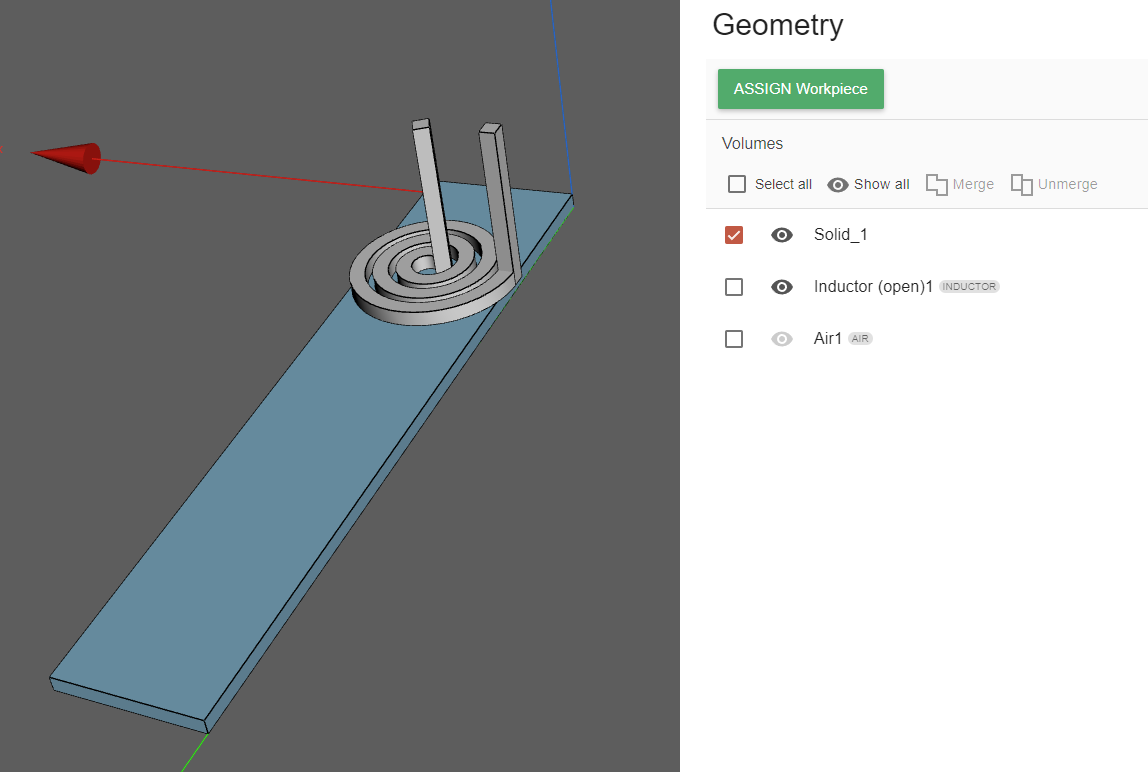Check the Select all checkbox
Image resolution: width=1148 pixels, height=772 pixels.
[x=737, y=184]
